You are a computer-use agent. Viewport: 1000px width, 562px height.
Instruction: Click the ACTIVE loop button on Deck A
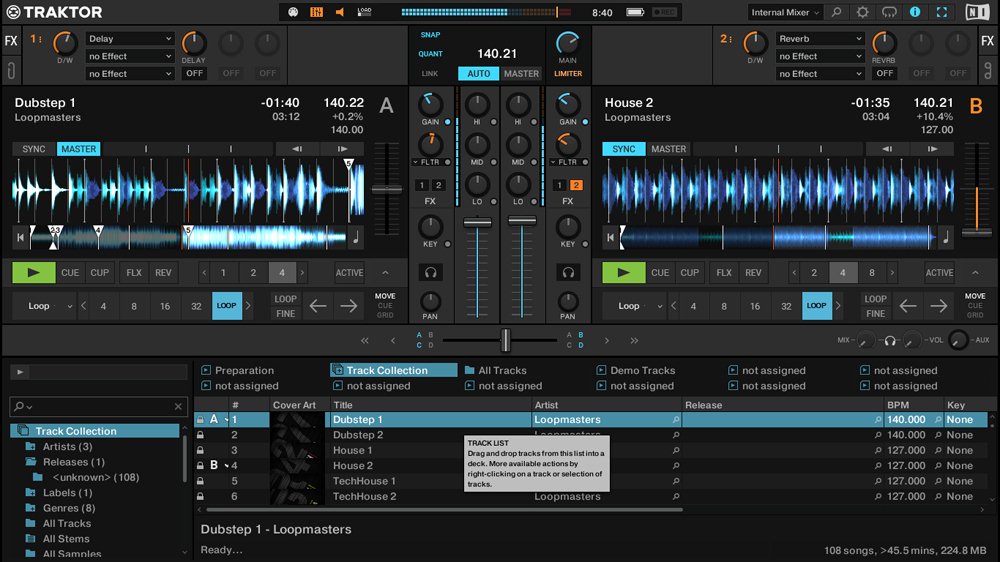coord(349,273)
